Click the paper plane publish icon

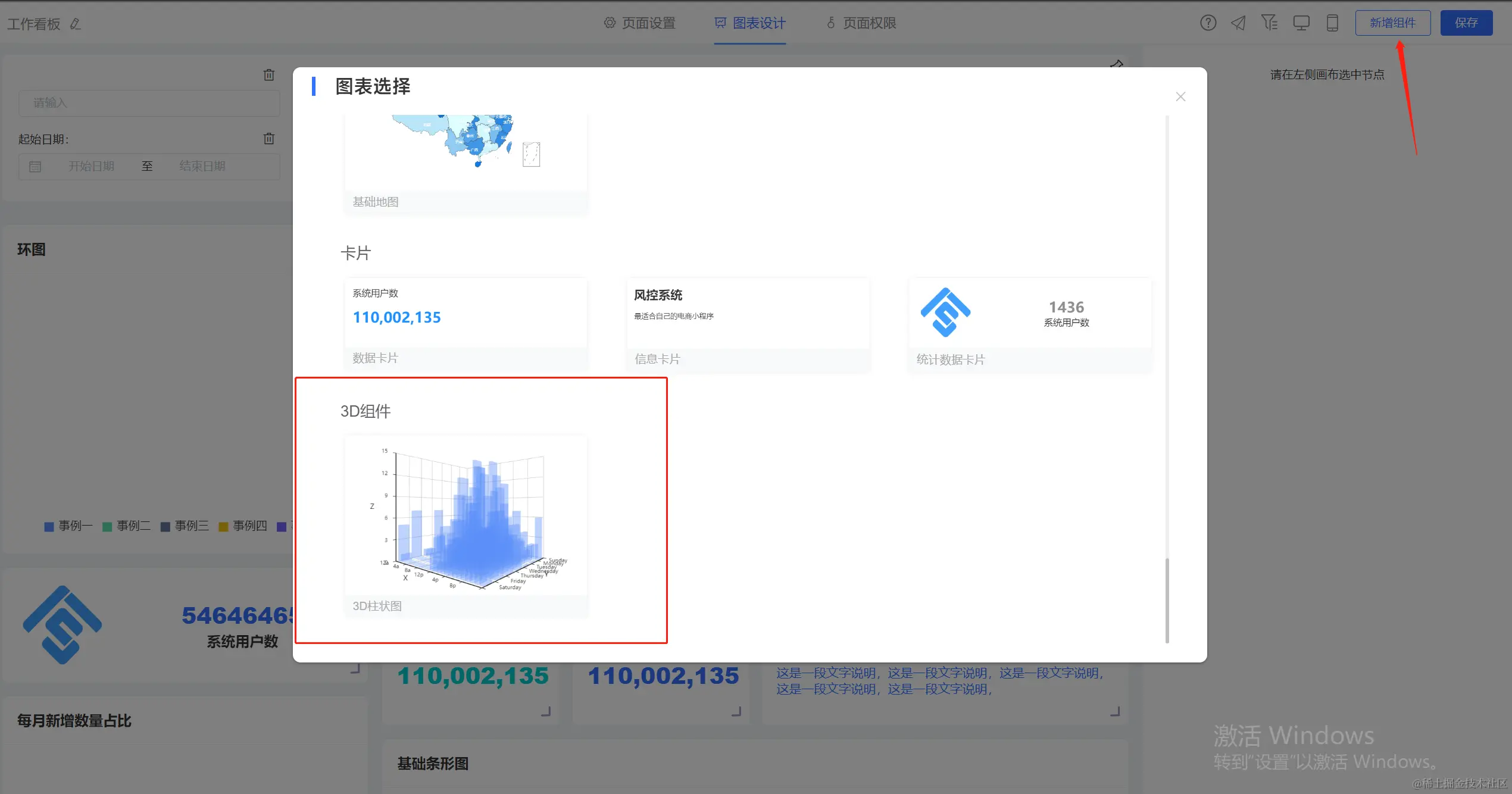(1239, 23)
